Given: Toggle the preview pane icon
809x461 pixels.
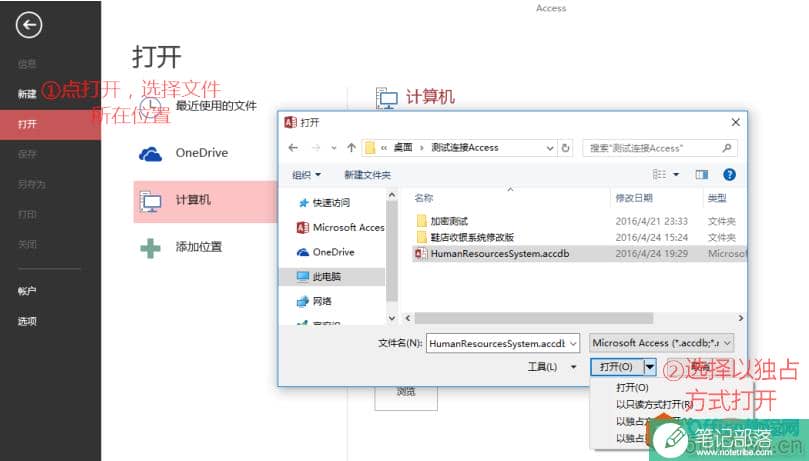Looking at the screenshot, I should pyautogui.click(x=702, y=175).
